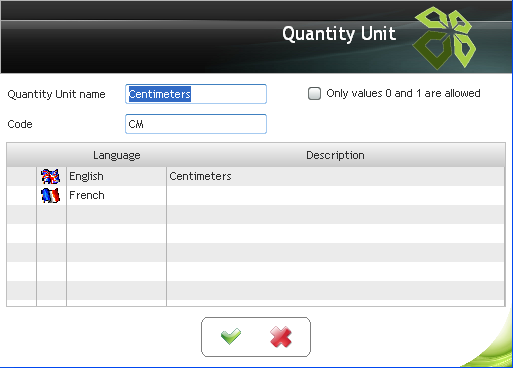The width and height of the screenshot is (513, 368).
Task: Edit the 'Centimeters' description cell for English
Action: 335,176
